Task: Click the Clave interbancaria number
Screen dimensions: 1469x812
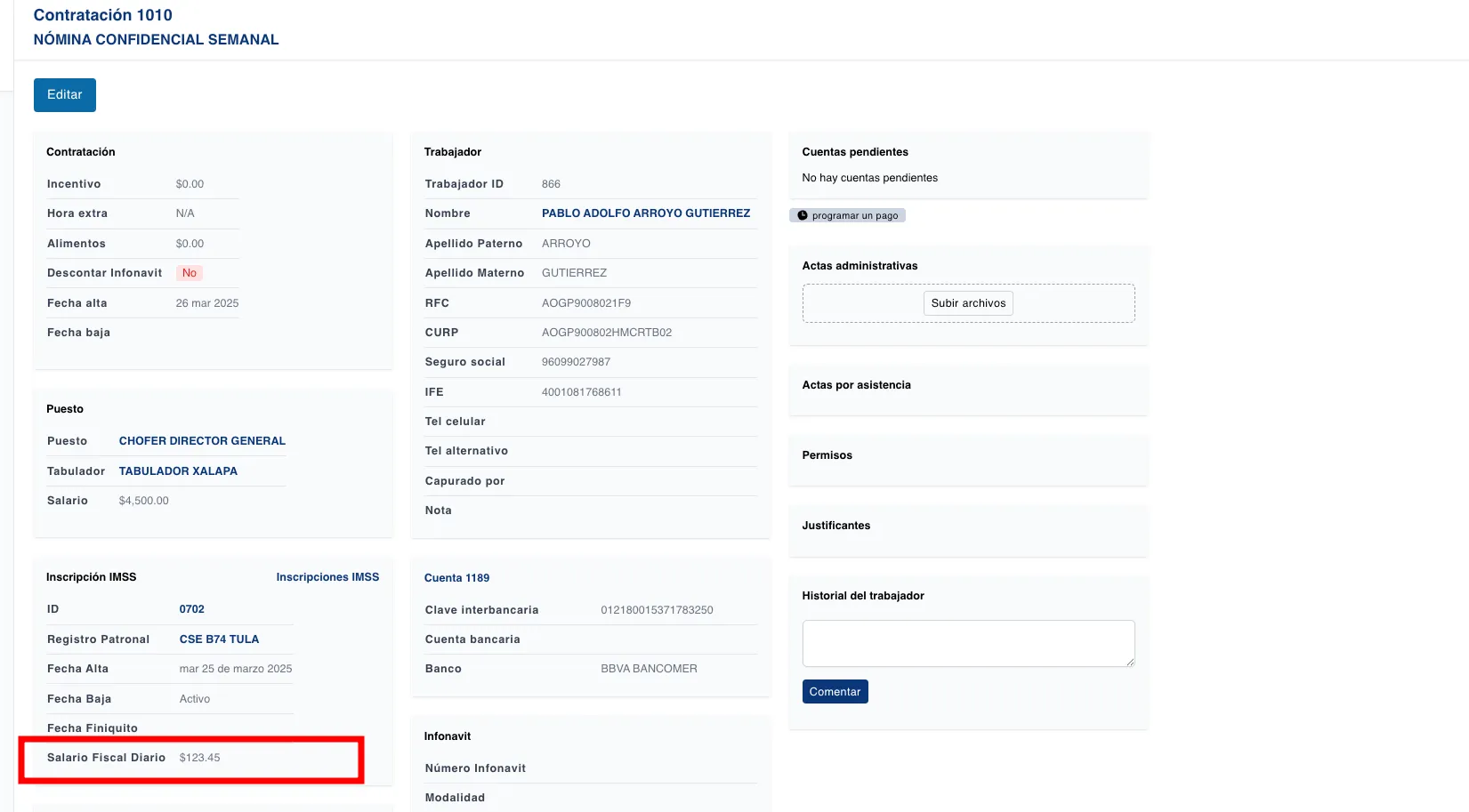Action: click(657, 610)
